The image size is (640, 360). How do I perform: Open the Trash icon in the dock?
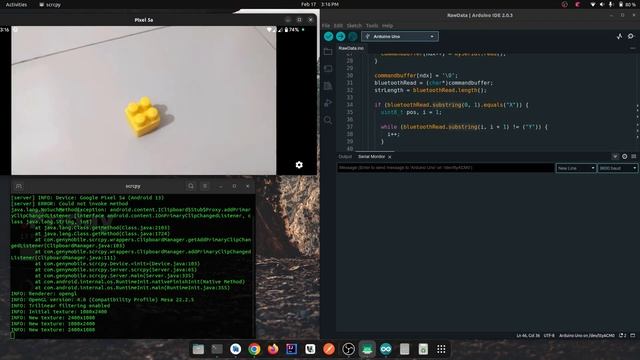[423, 349]
